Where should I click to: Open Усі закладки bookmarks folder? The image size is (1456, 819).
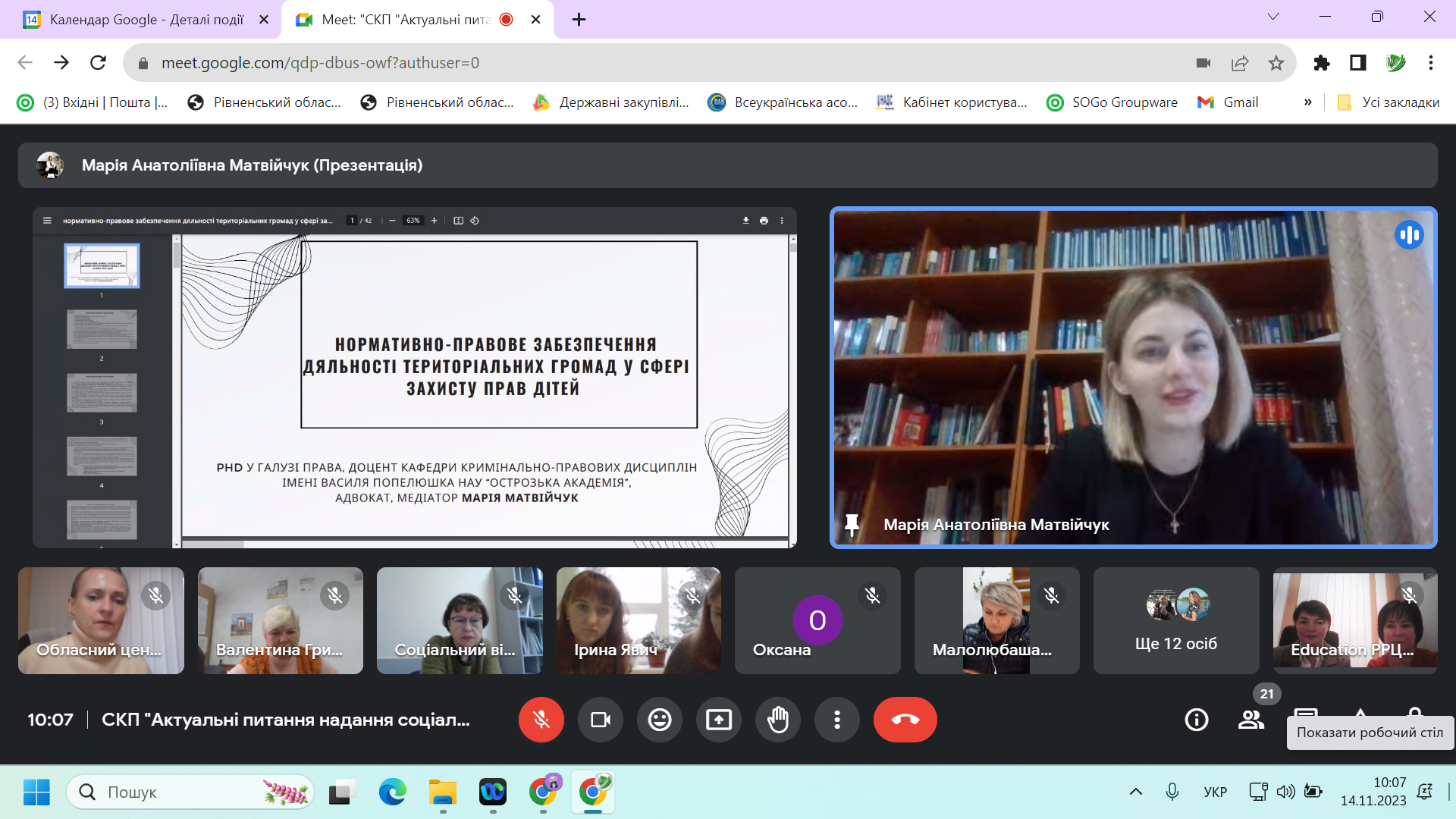[1389, 102]
